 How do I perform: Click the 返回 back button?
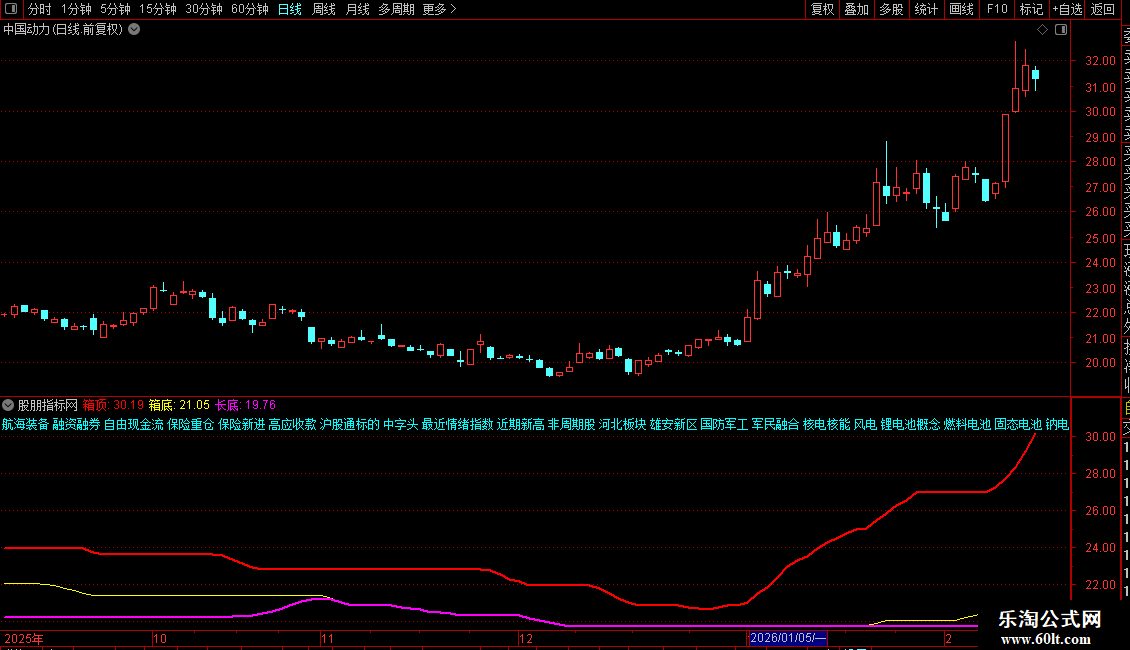pyautogui.click(x=1103, y=9)
